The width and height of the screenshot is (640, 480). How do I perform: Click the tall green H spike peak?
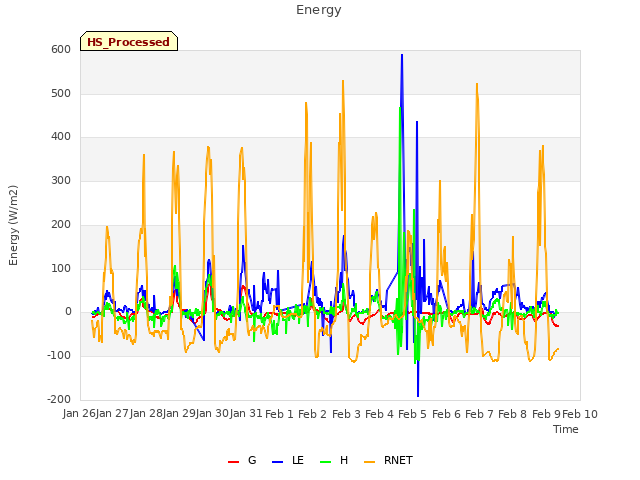(400, 108)
